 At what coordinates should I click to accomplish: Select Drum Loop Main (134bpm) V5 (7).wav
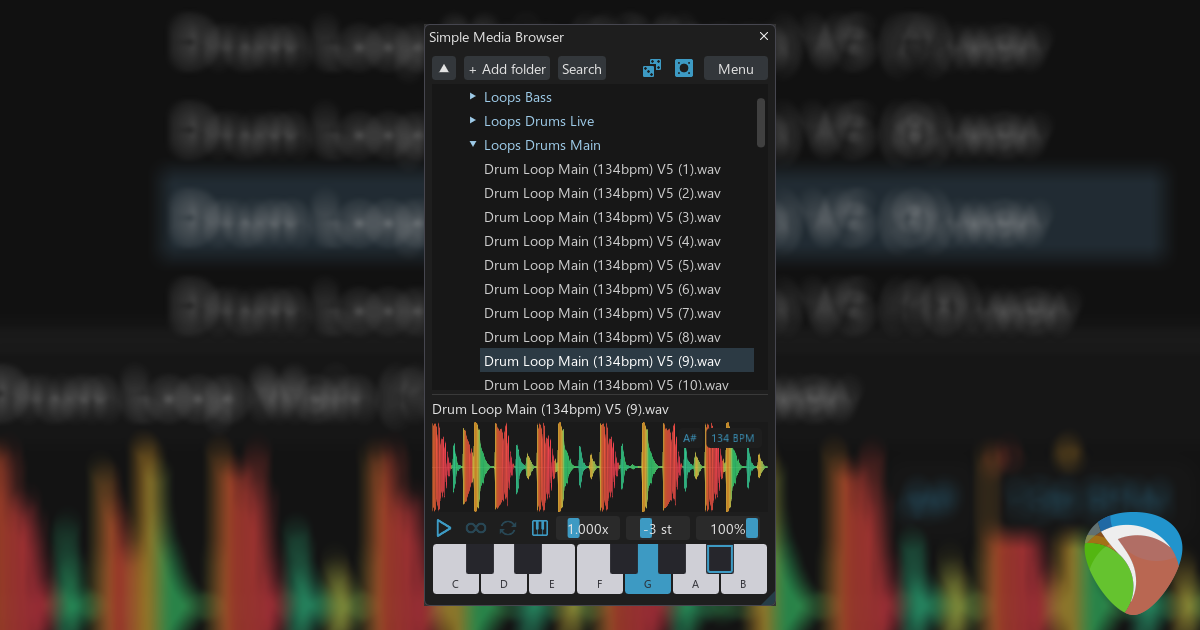(x=602, y=313)
